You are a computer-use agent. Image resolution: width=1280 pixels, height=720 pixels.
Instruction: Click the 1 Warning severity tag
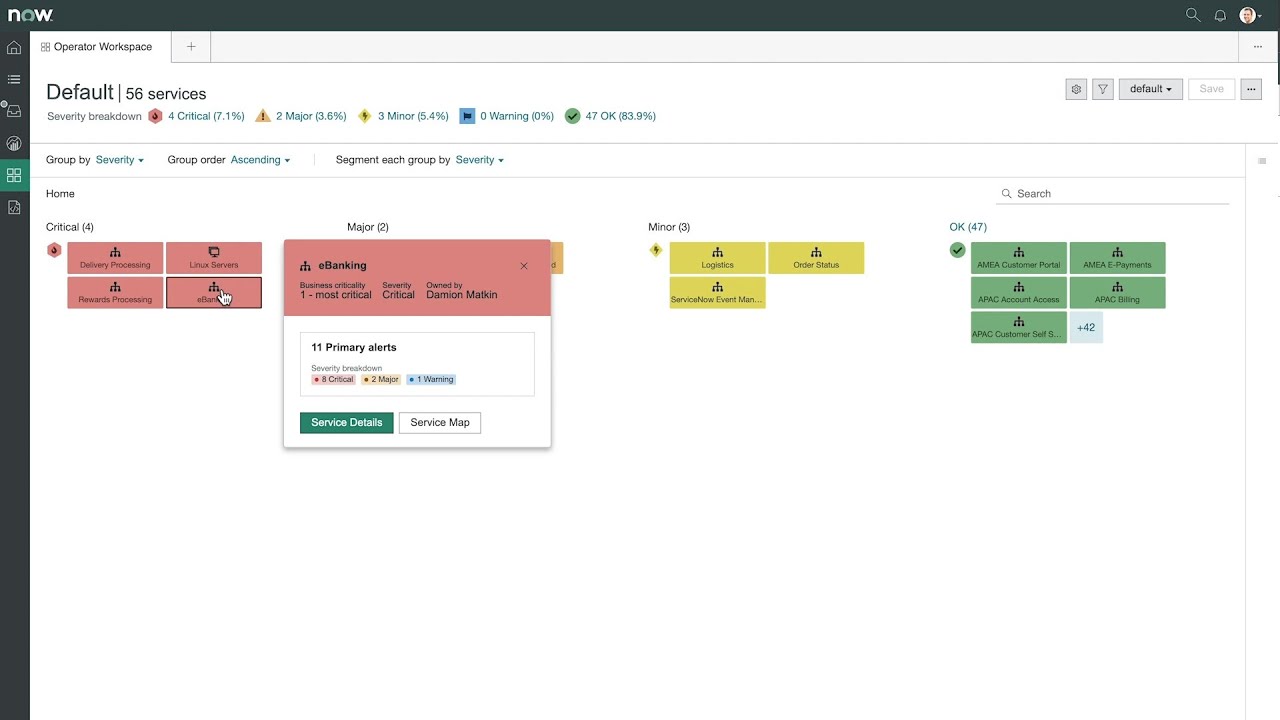(x=431, y=380)
